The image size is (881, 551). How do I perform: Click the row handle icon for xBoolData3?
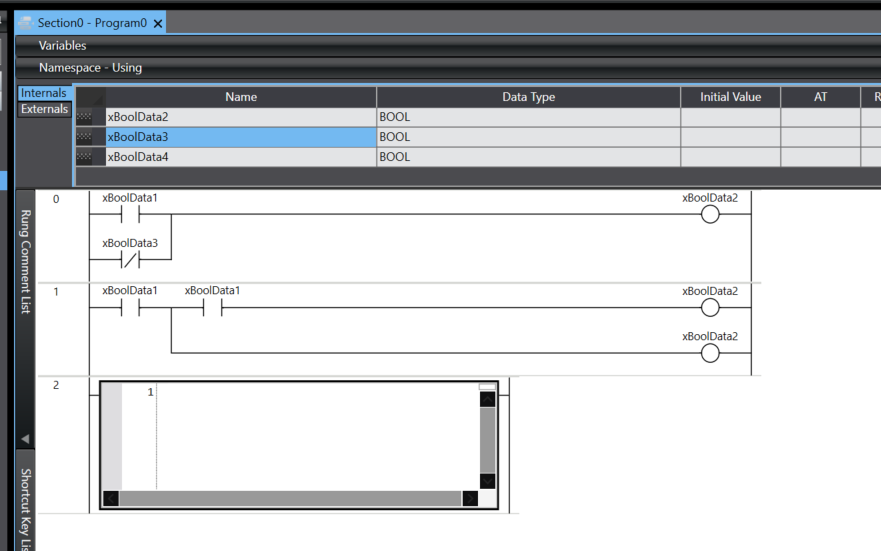coord(84,137)
